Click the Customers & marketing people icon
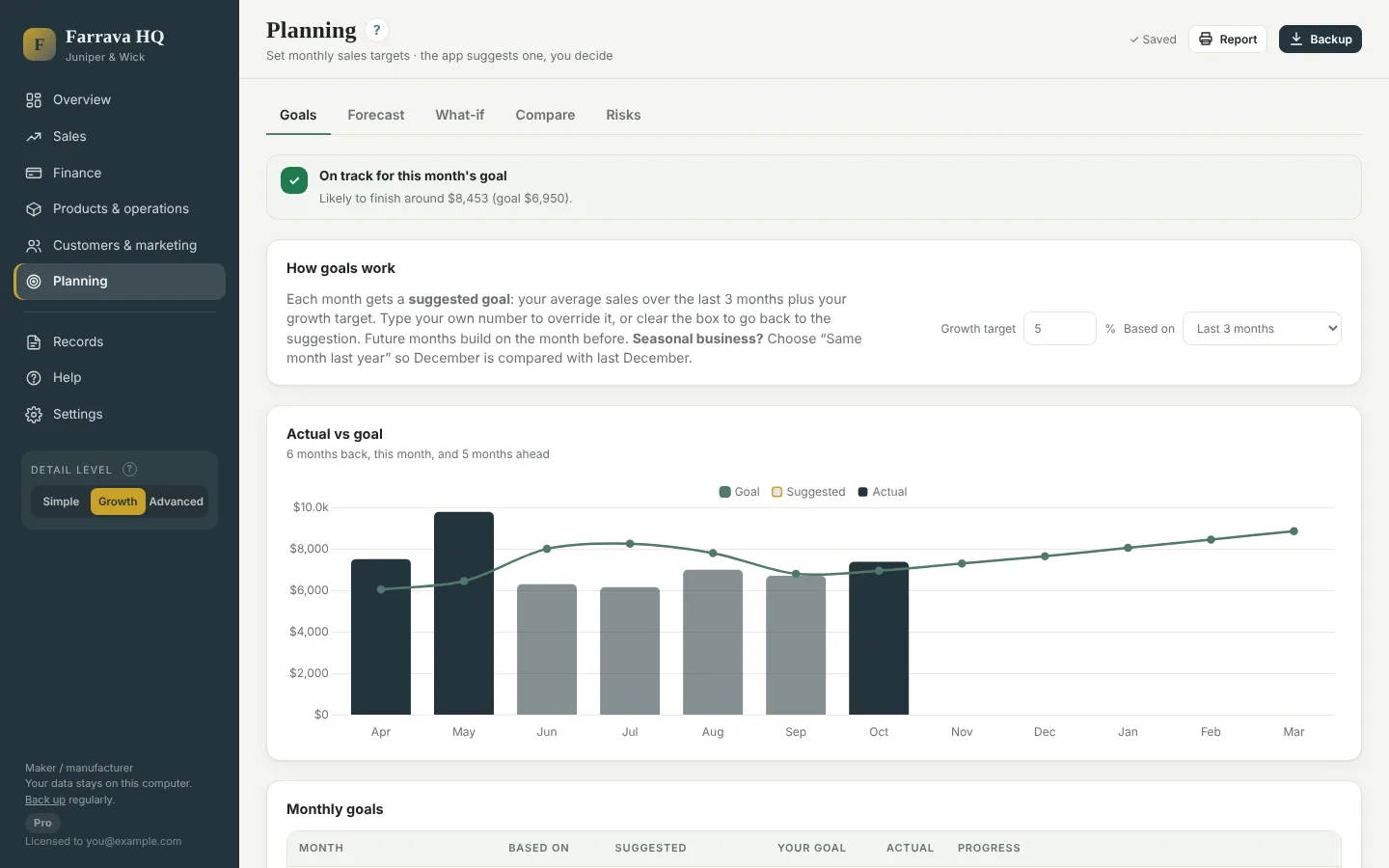Viewport: 1389px width, 868px height. pyautogui.click(x=34, y=246)
